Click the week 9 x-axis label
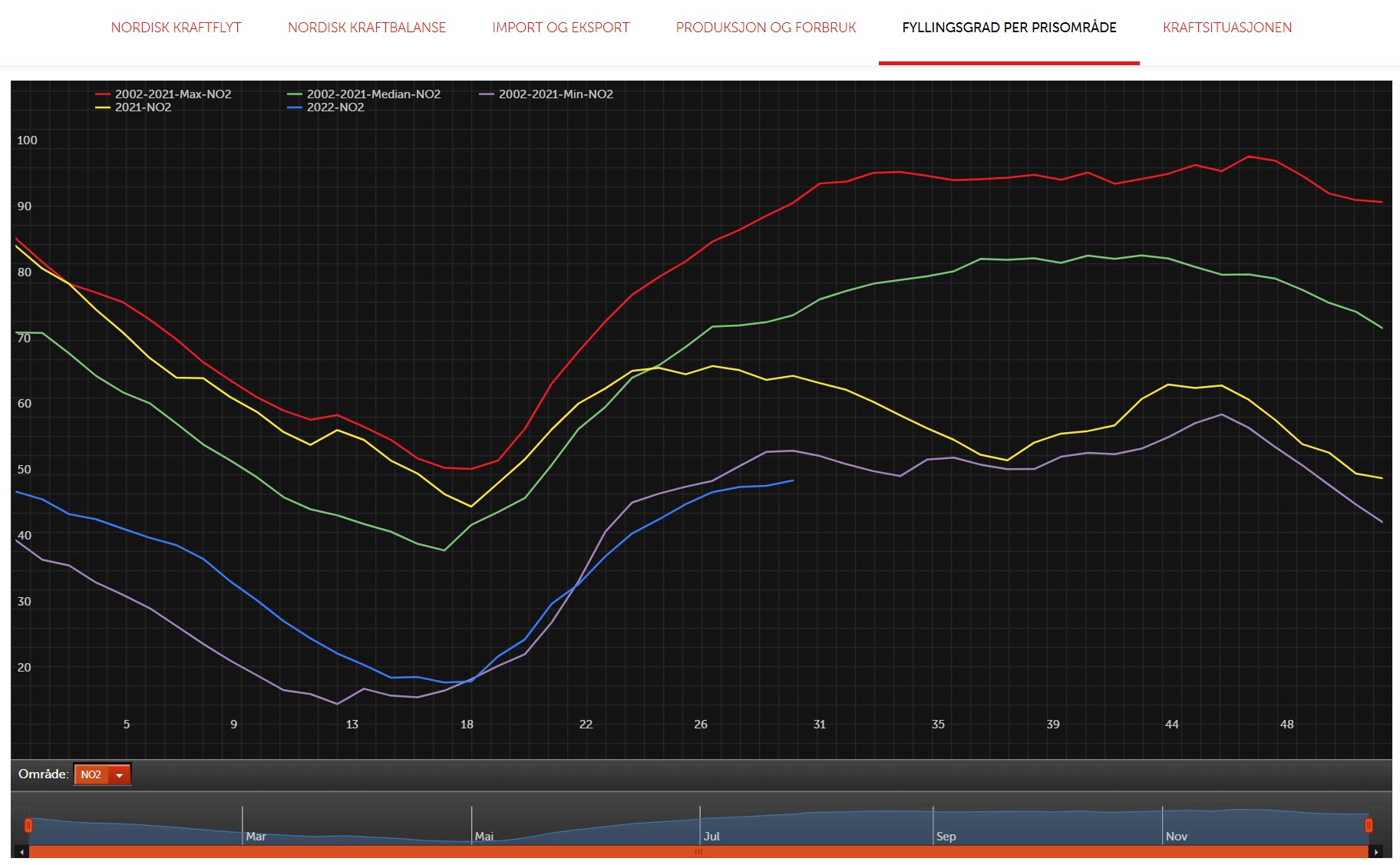1400x865 pixels. coord(234,725)
